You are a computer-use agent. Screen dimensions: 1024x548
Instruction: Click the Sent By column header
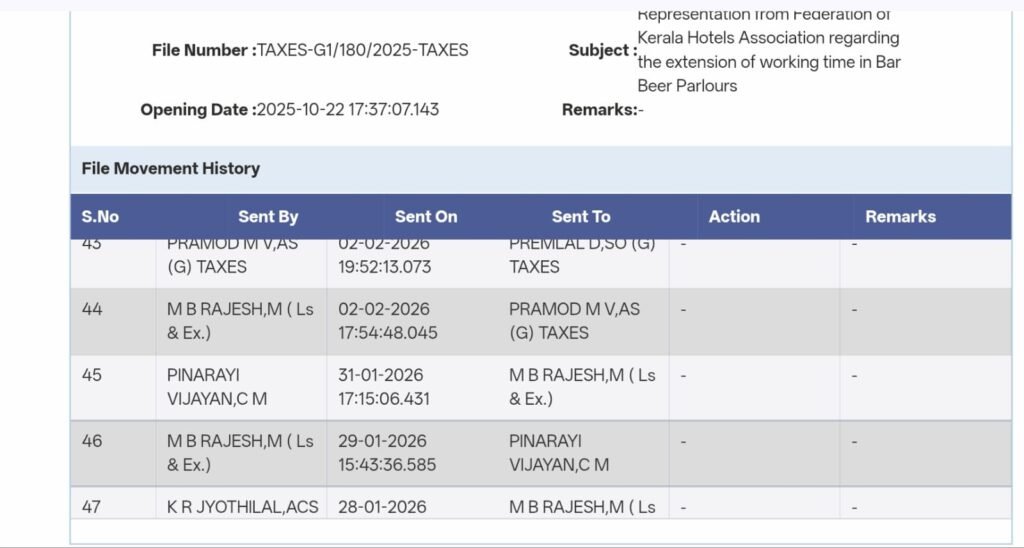(x=268, y=216)
